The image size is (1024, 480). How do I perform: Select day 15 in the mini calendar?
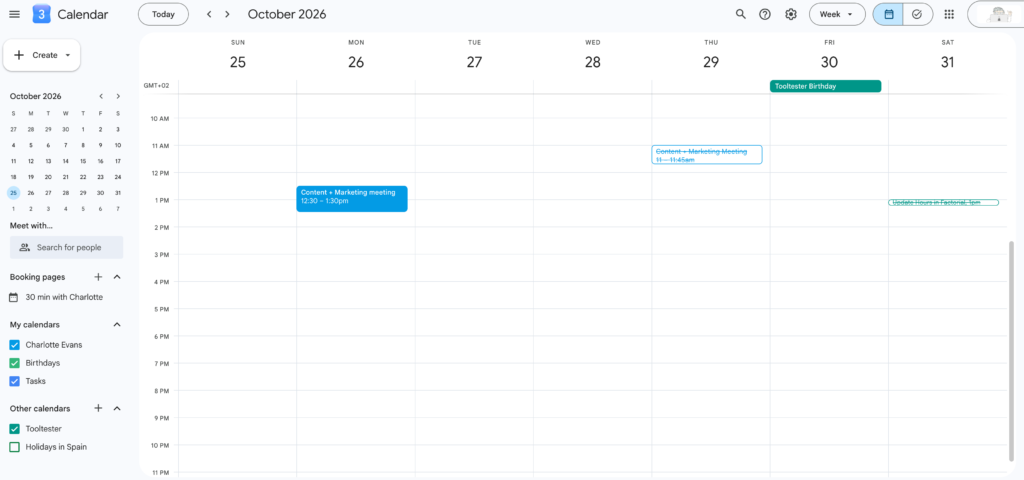[x=83, y=161]
